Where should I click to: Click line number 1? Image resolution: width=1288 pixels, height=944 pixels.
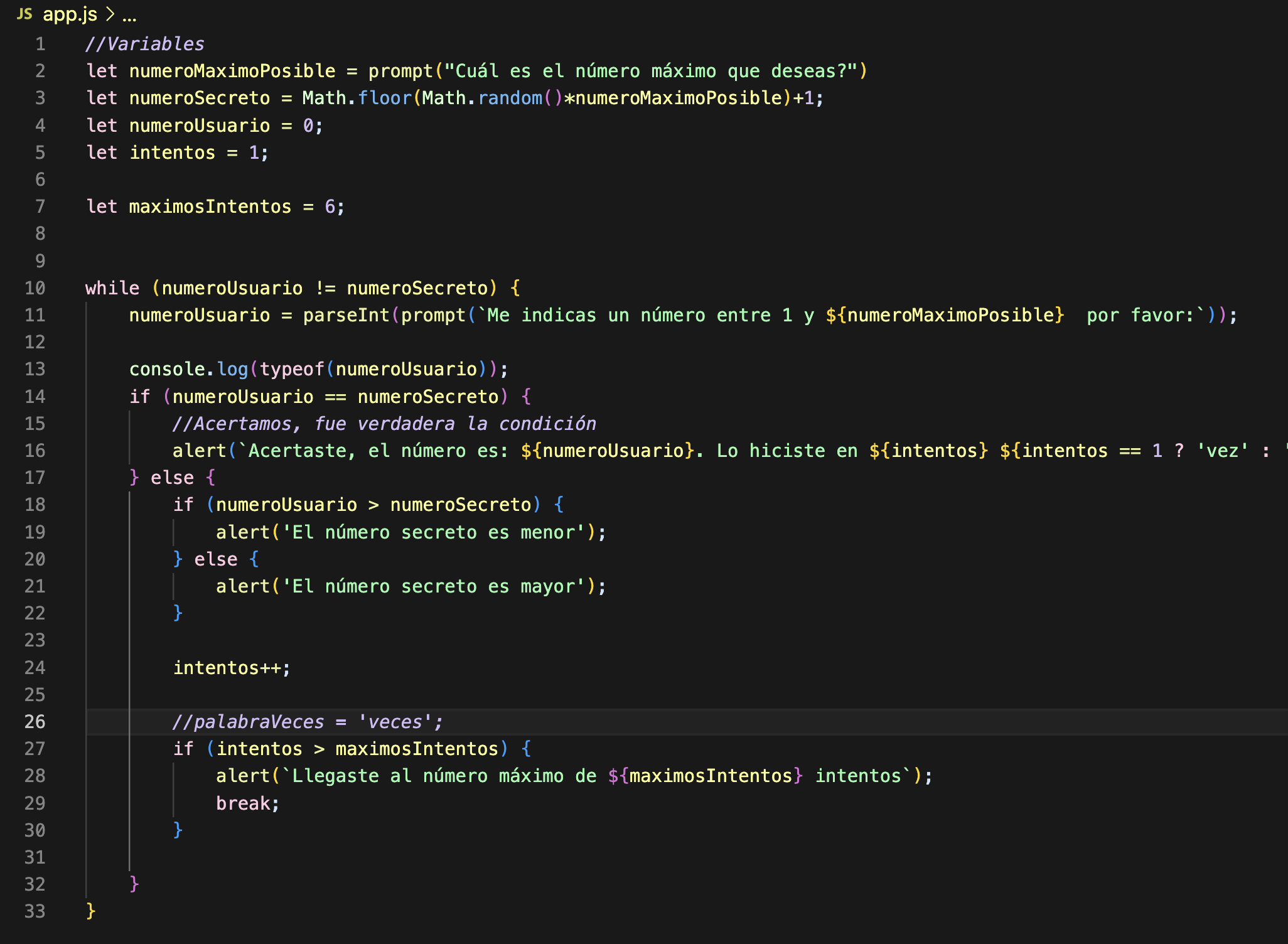pyautogui.click(x=40, y=44)
